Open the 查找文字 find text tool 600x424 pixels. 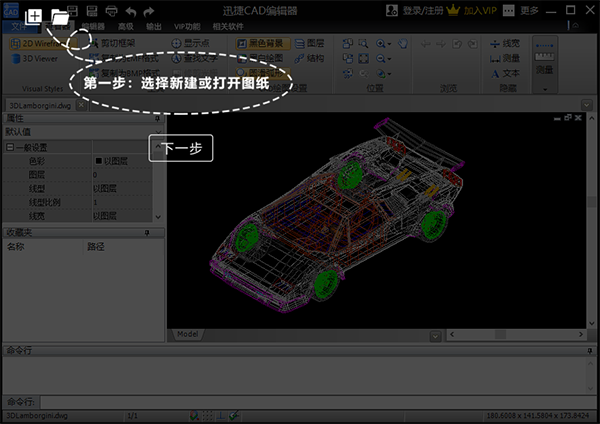(194, 58)
